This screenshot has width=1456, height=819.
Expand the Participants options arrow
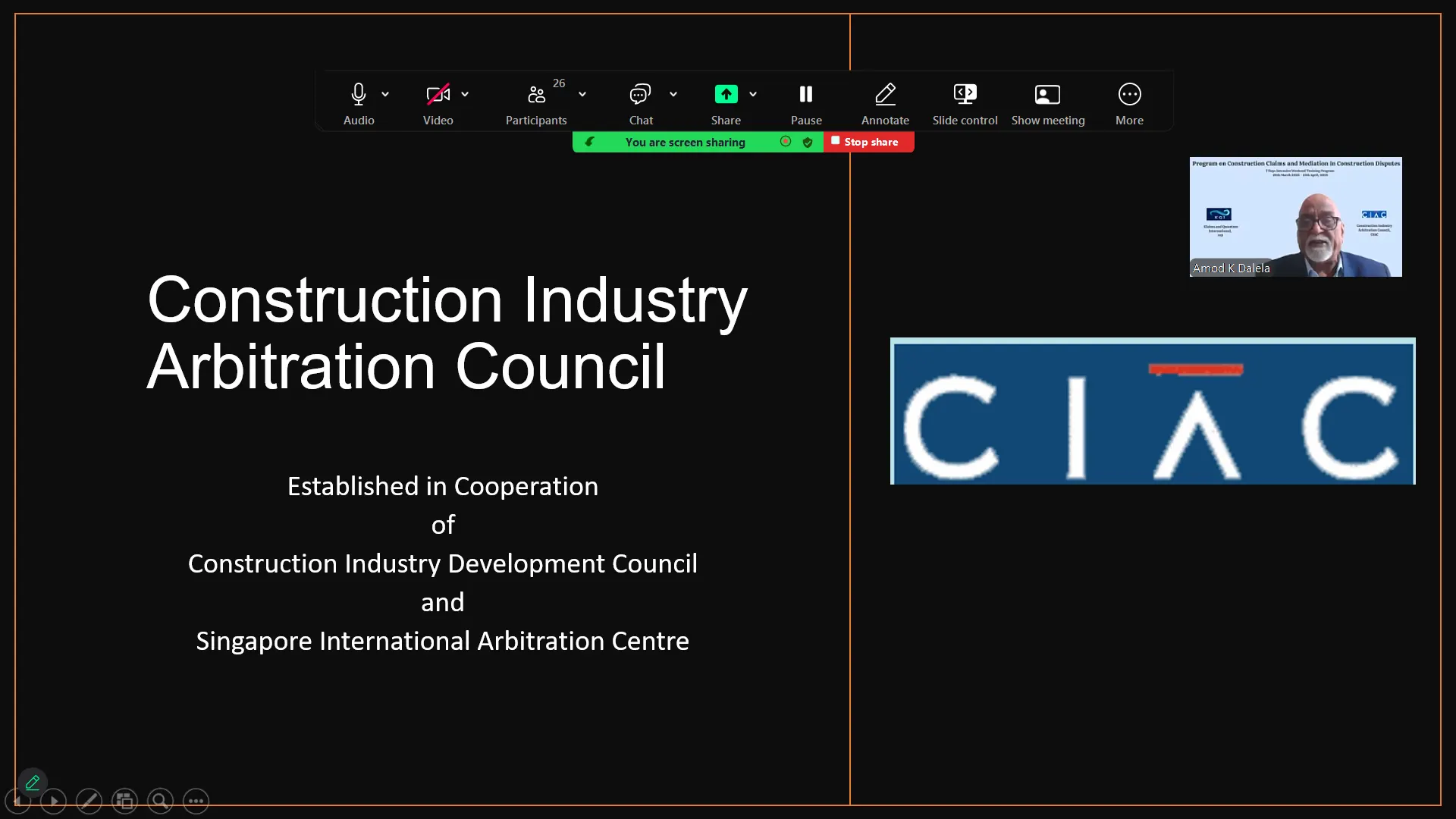coord(582,94)
